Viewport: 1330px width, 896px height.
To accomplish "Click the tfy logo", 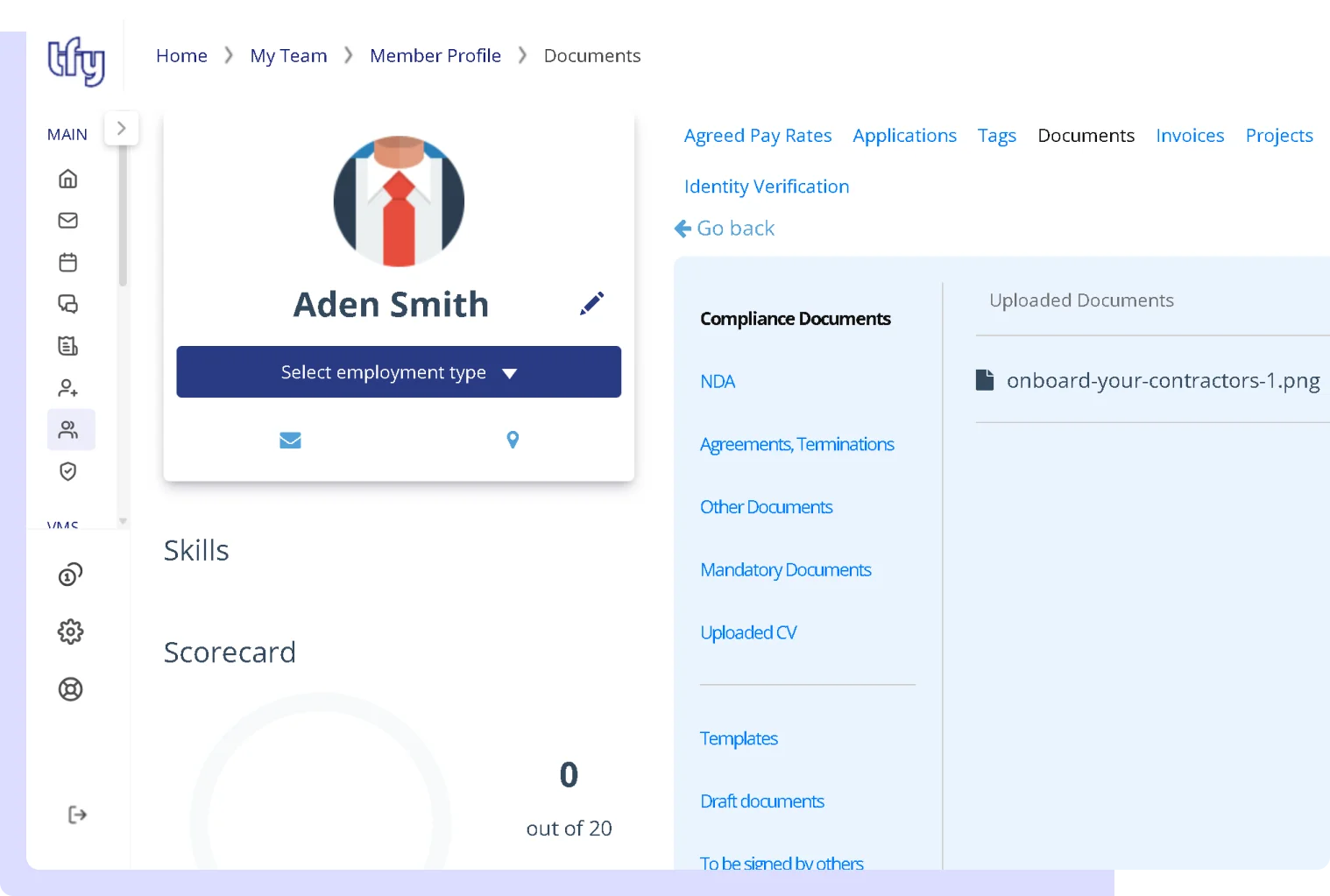I will [x=76, y=60].
